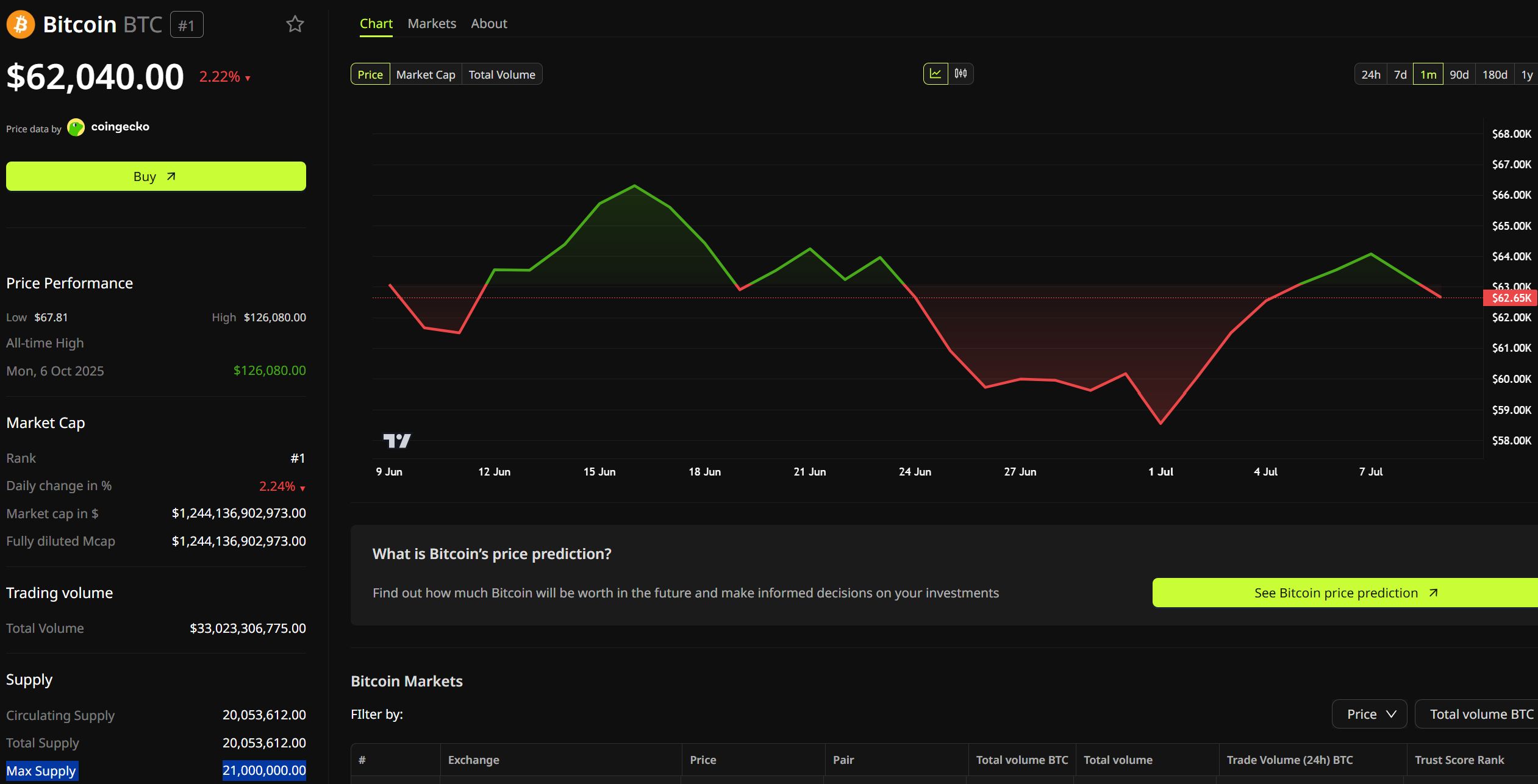
Task: Open the Total volume BTC dropdown
Action: point(1476,714)
